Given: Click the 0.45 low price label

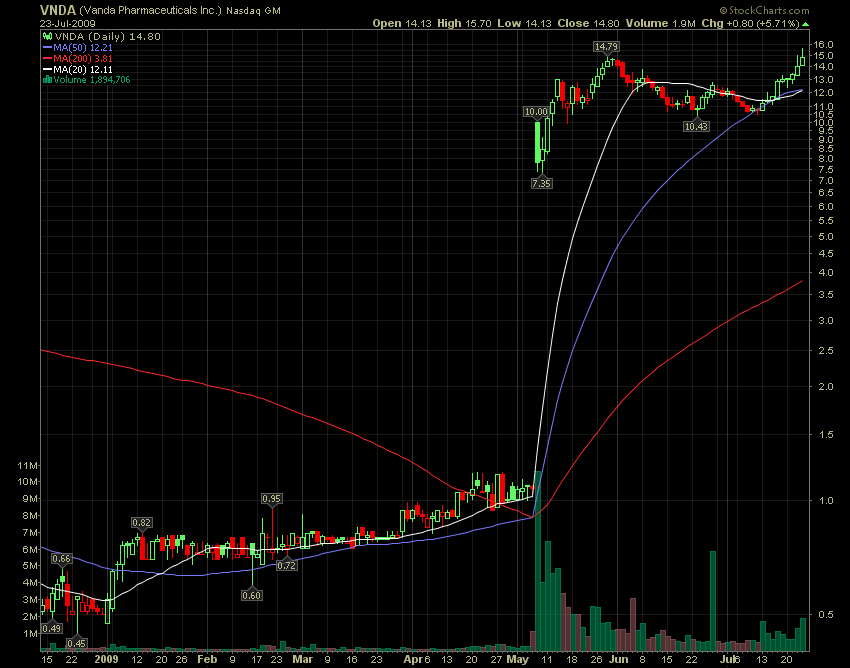Looking at the screenshot, I should coord(76,644).
